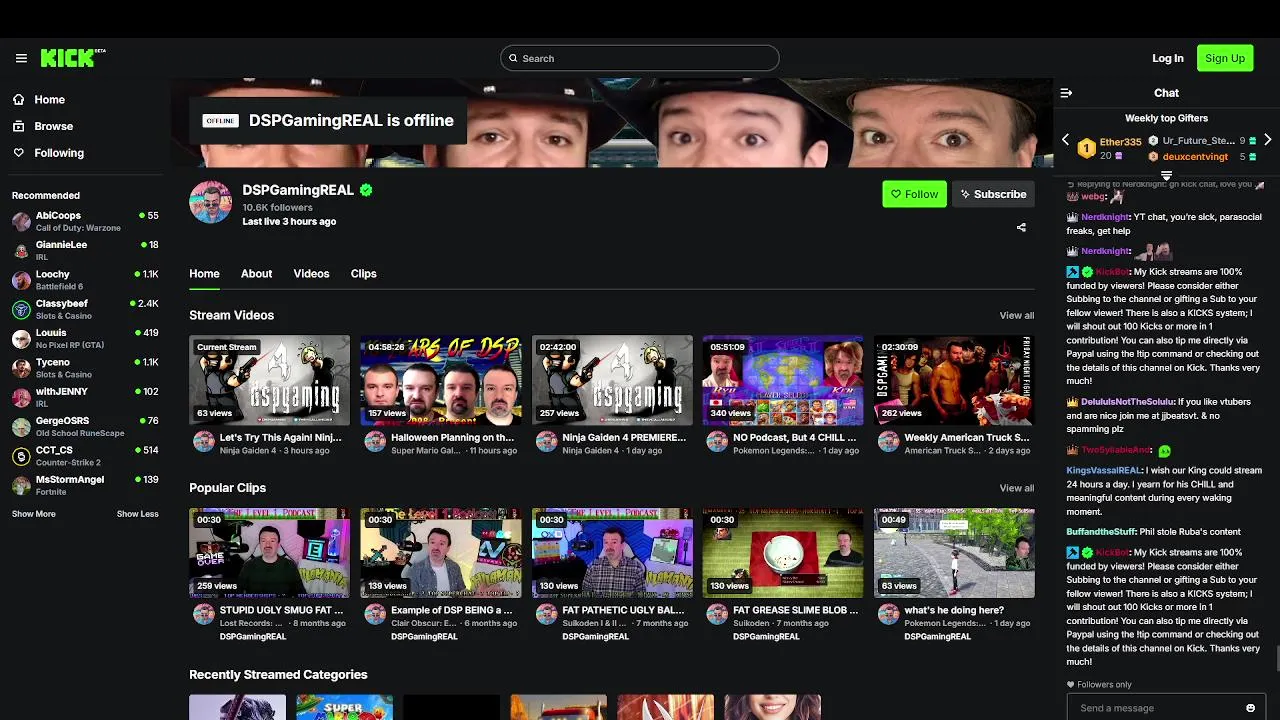Click Followers only chat notice

(x=1099, y=685)
